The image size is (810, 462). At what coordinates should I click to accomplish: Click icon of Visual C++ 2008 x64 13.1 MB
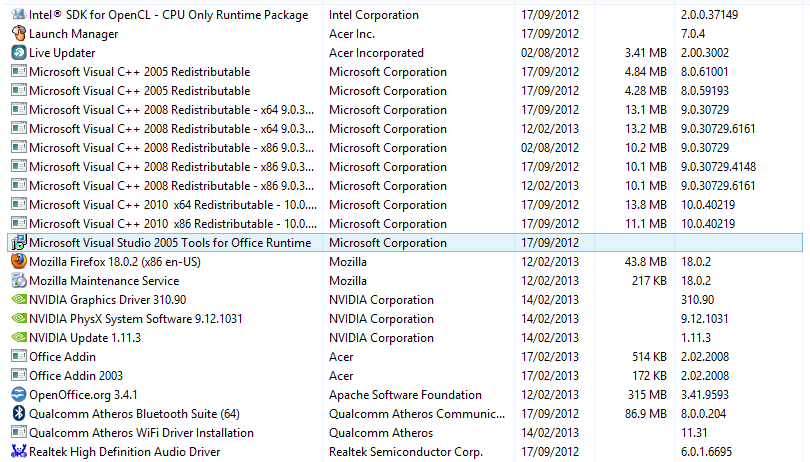(19, 110)
